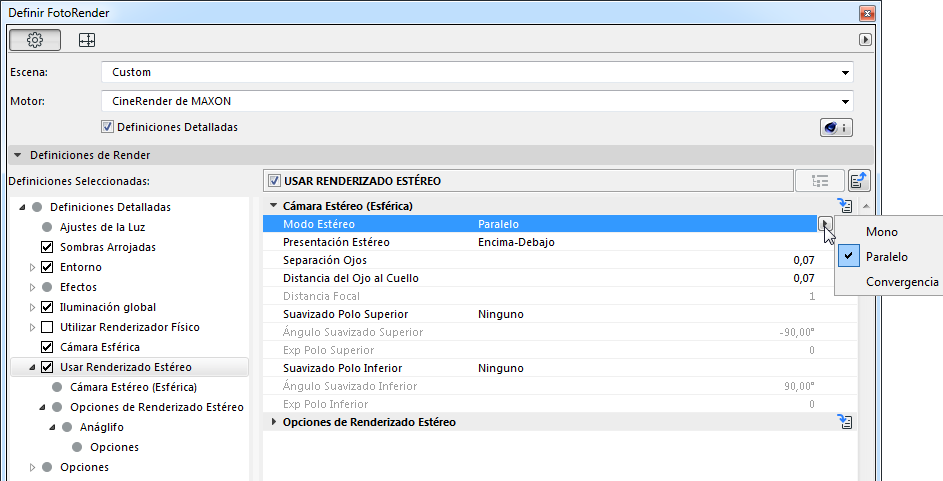Screen dimensions: 943x481
Task: Expand Opciones de Renderizado Estéreo group header
Action: tap(274, 422)
